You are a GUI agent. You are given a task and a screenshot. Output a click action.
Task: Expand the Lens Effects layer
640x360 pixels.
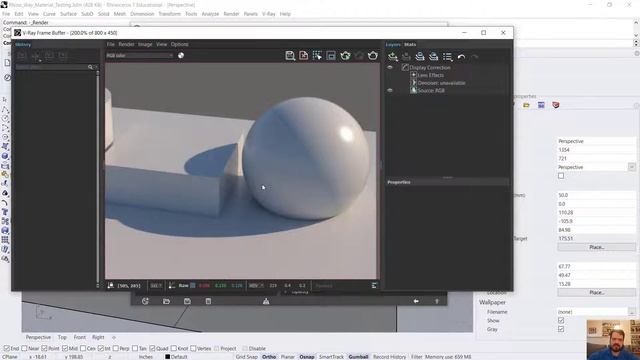[413, 75]
